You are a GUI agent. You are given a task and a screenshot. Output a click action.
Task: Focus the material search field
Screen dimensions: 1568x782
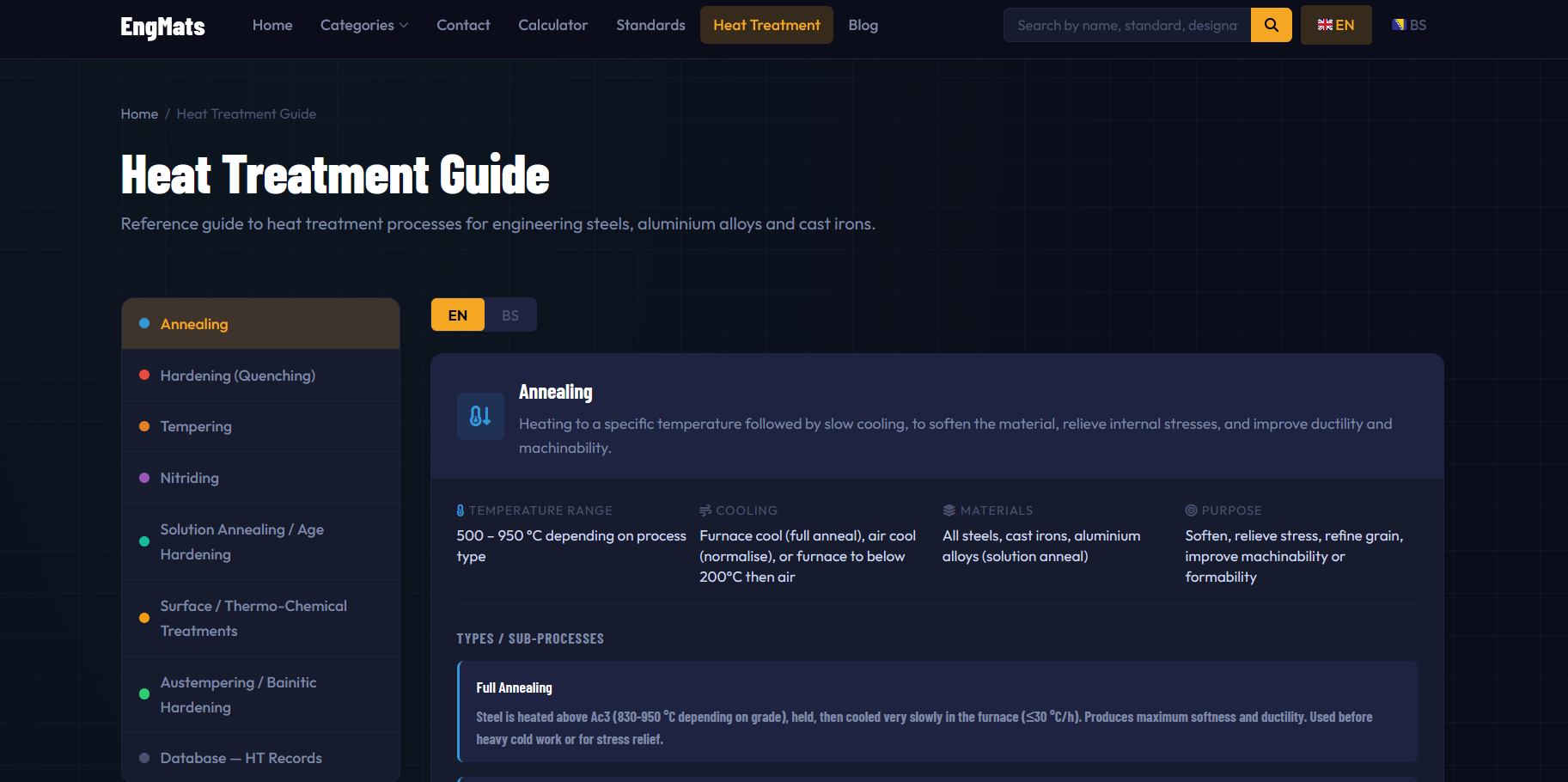click(1127, 25)
